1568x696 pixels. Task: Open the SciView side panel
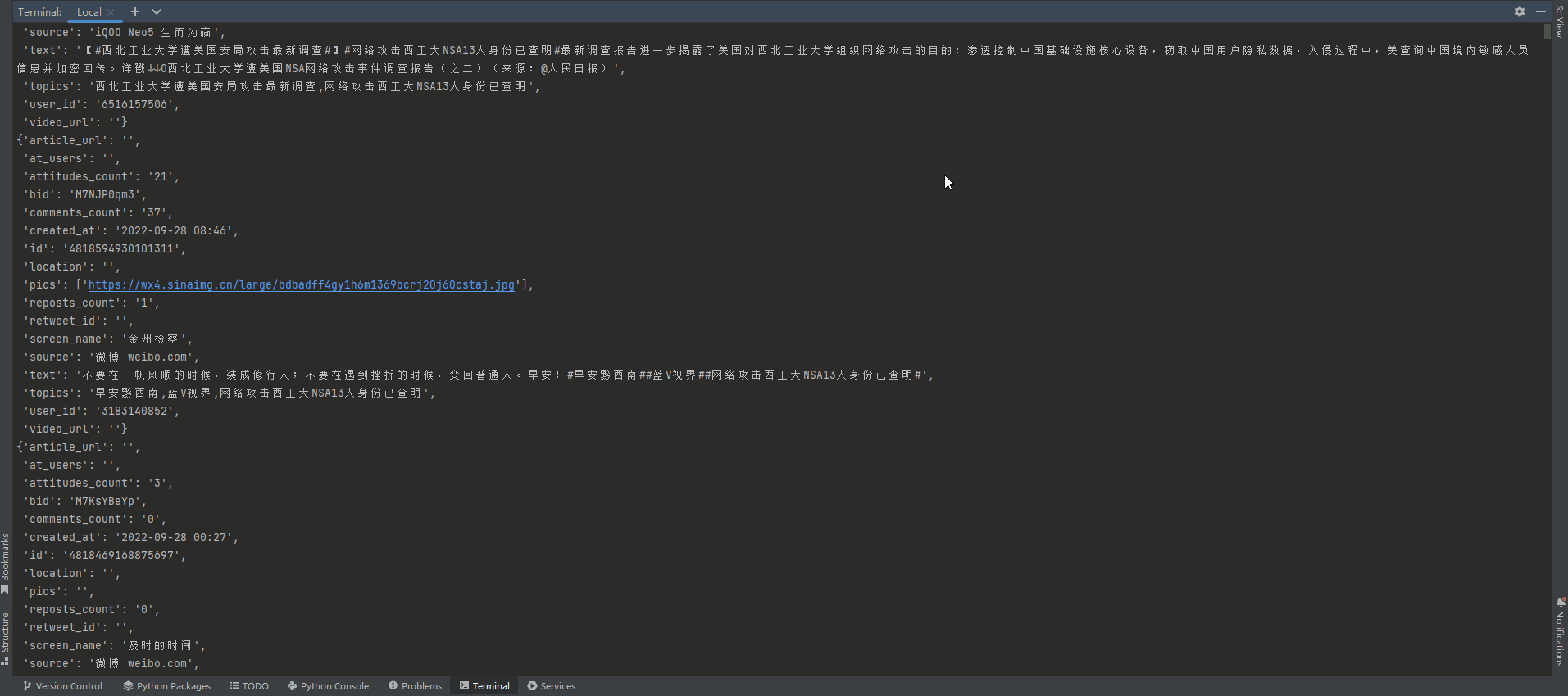point(1560,21)
